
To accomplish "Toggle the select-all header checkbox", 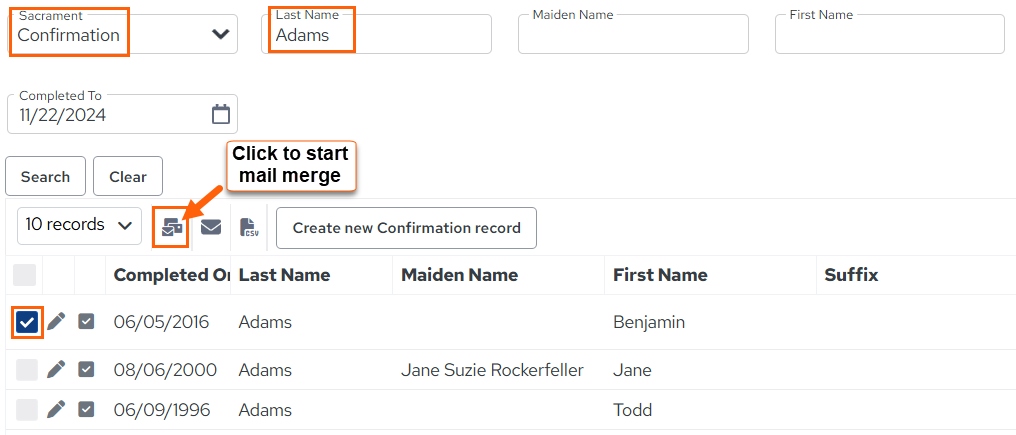I will pos(25,275).
